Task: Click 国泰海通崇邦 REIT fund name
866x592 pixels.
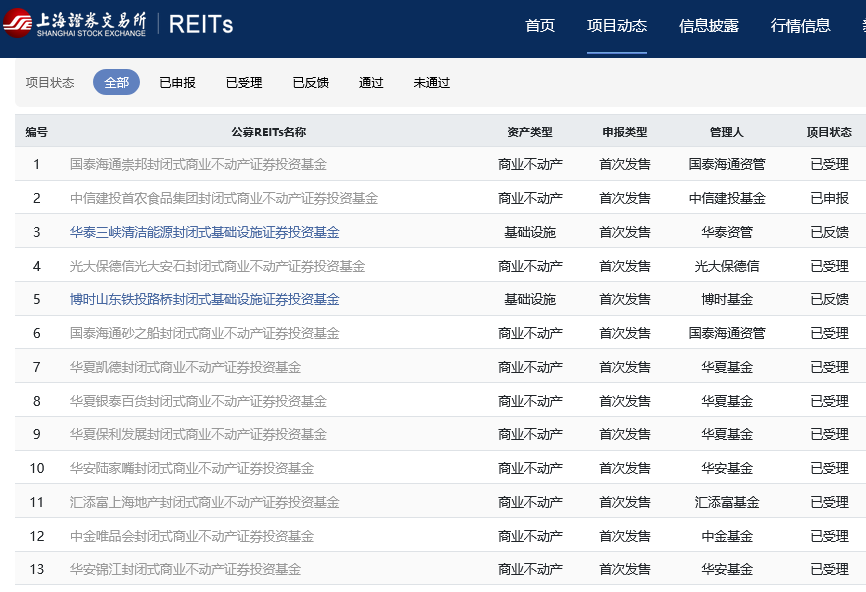Action: tap(198, 164)
